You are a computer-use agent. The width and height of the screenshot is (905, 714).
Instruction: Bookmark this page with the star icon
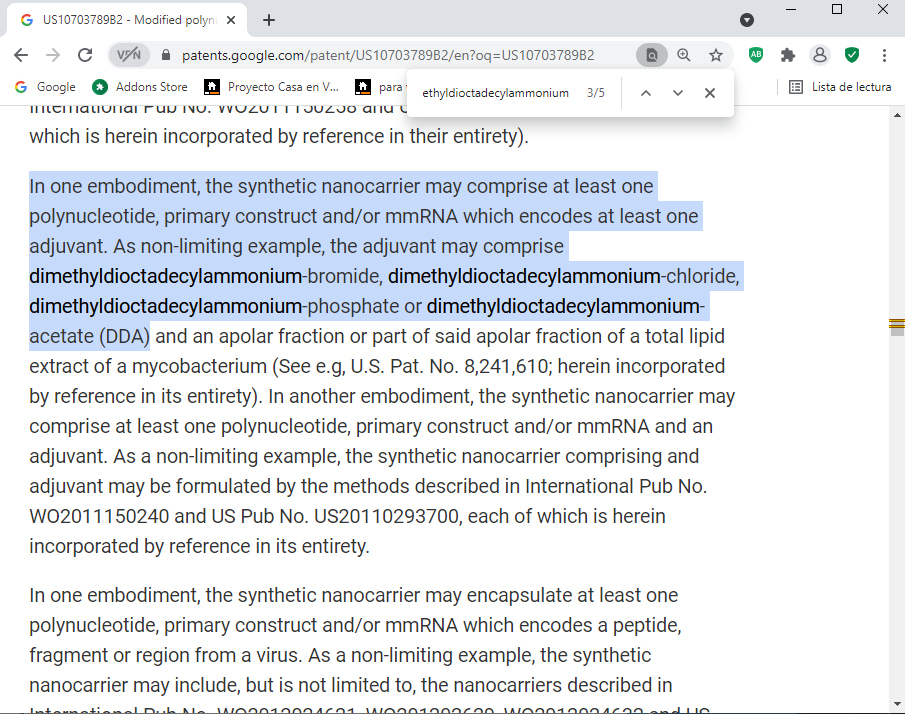pyautogui.click(x=716, y=55)
